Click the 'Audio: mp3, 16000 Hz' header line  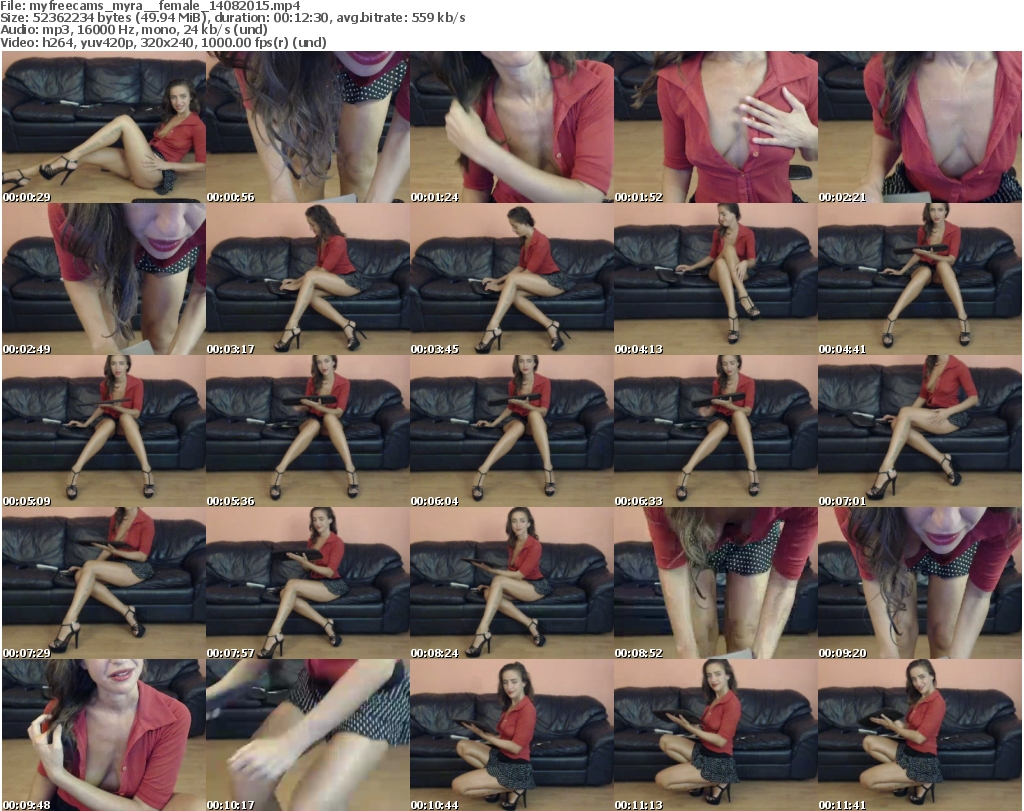(134, 30)
